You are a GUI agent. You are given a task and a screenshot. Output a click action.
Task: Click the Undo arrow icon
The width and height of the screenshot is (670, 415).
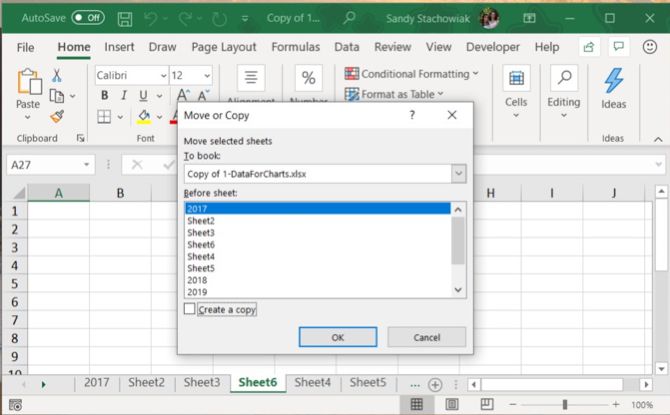click(x=150, y=18)
